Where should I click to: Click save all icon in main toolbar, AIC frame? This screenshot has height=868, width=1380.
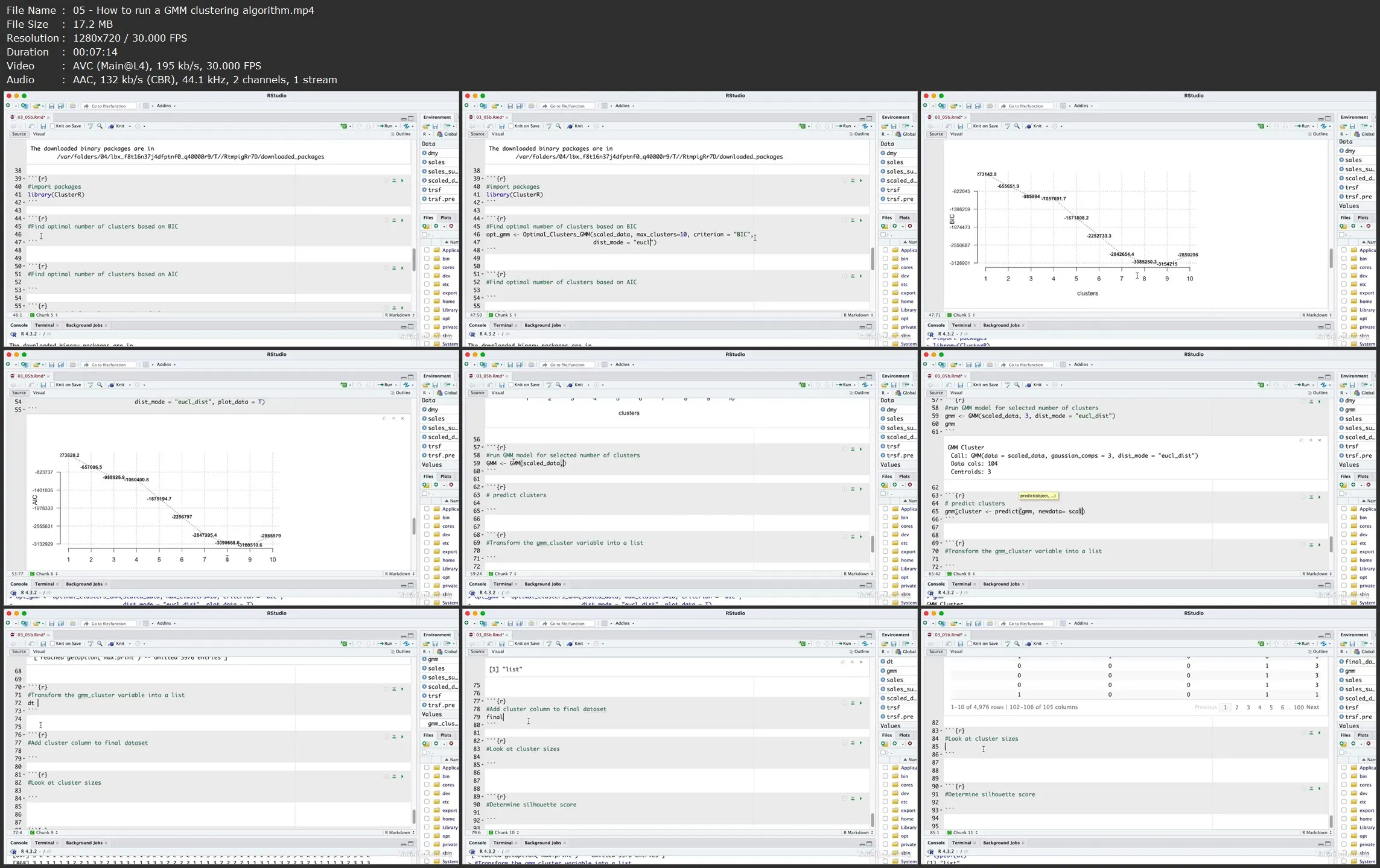coord(61,365)
